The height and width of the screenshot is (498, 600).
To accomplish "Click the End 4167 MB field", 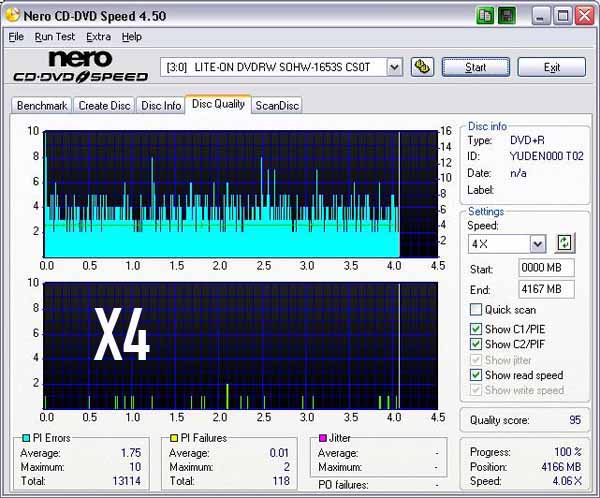I will (x=546, y=289).
